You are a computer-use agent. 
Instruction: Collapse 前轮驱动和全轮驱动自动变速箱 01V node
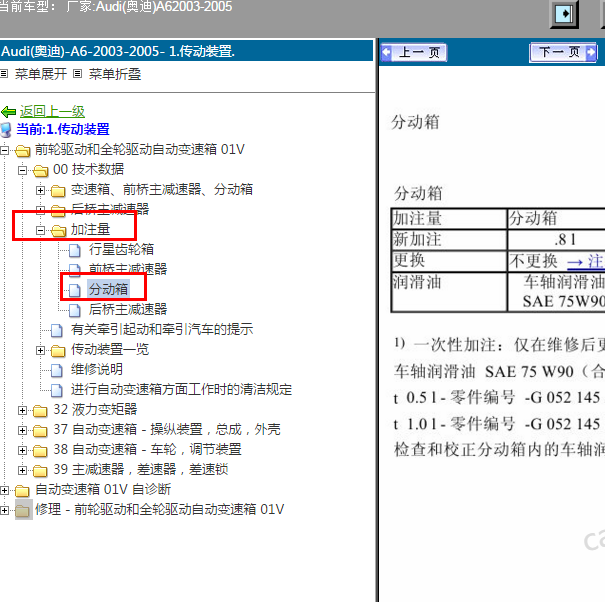tap(4, 150)
